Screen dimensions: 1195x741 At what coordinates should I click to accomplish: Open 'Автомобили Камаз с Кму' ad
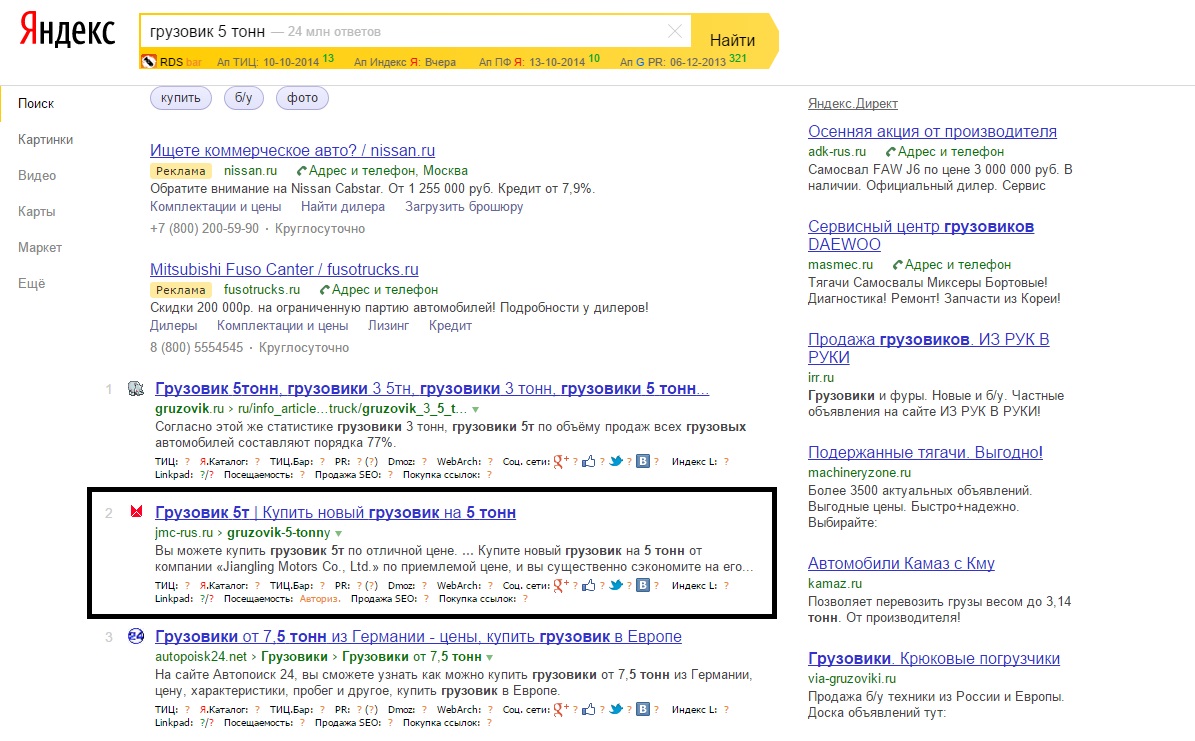pos(901,563)
